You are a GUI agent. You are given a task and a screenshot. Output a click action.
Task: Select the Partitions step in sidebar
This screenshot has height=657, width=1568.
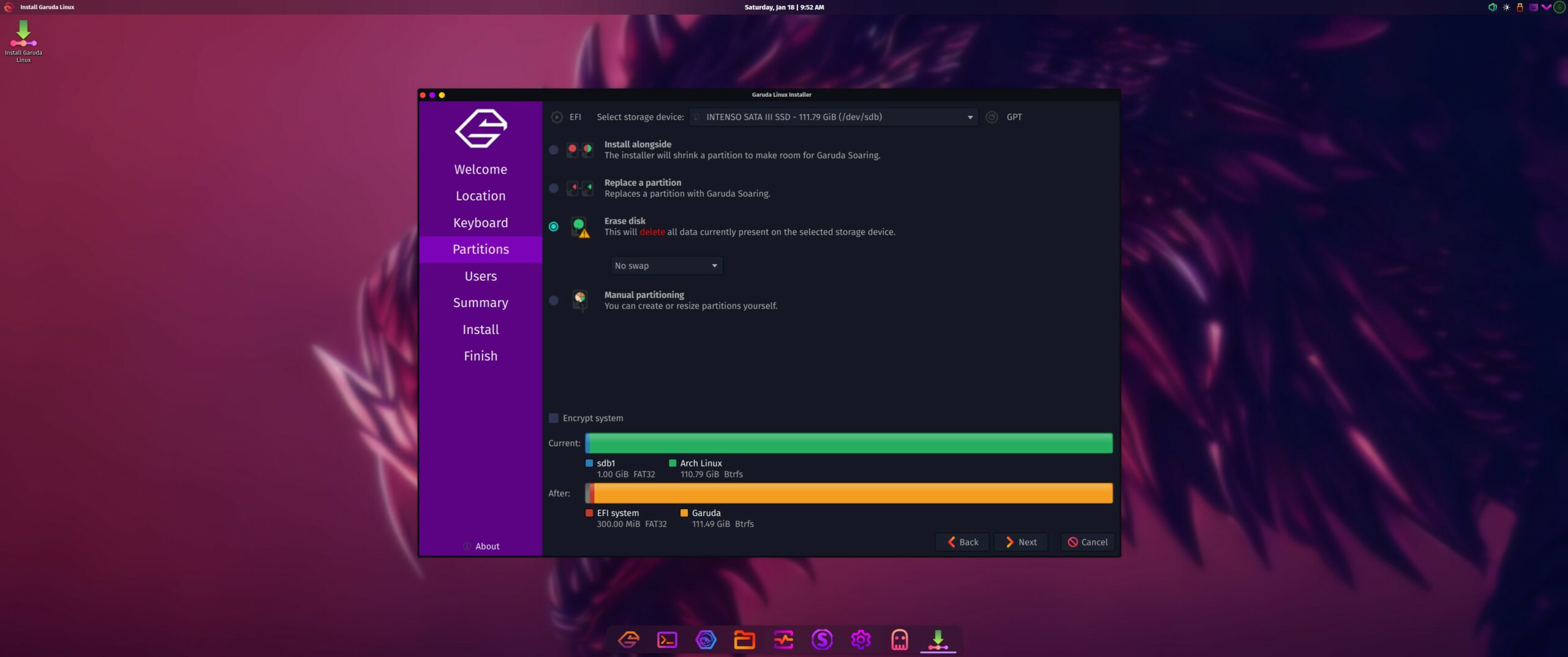click(x=481, y=249)
